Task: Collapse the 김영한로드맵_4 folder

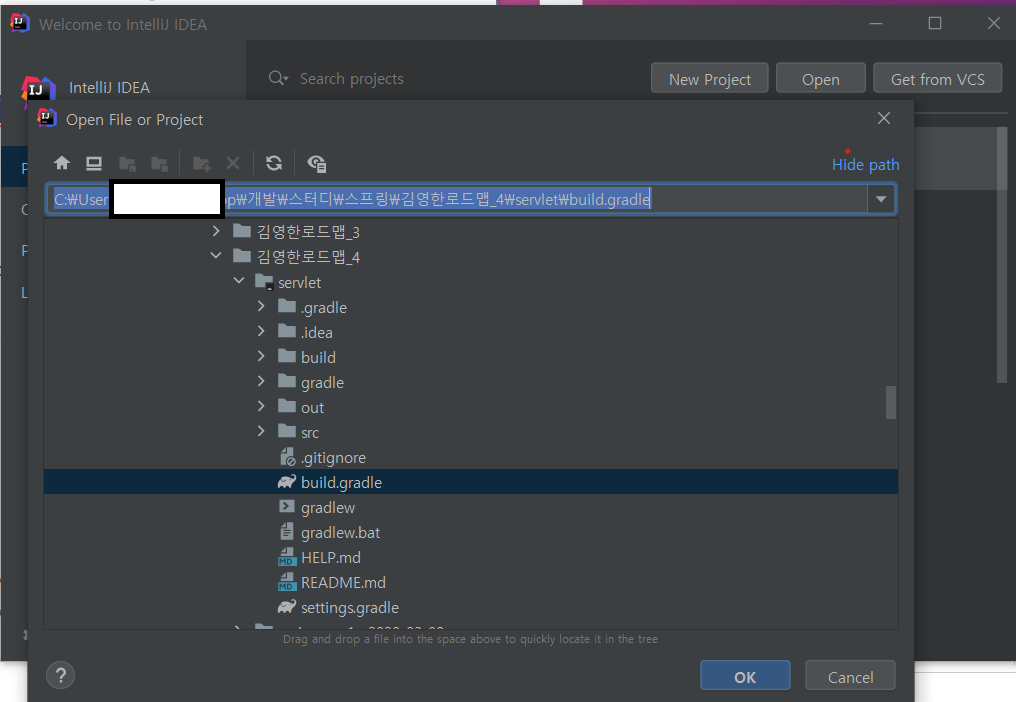Action: [216, 255]
